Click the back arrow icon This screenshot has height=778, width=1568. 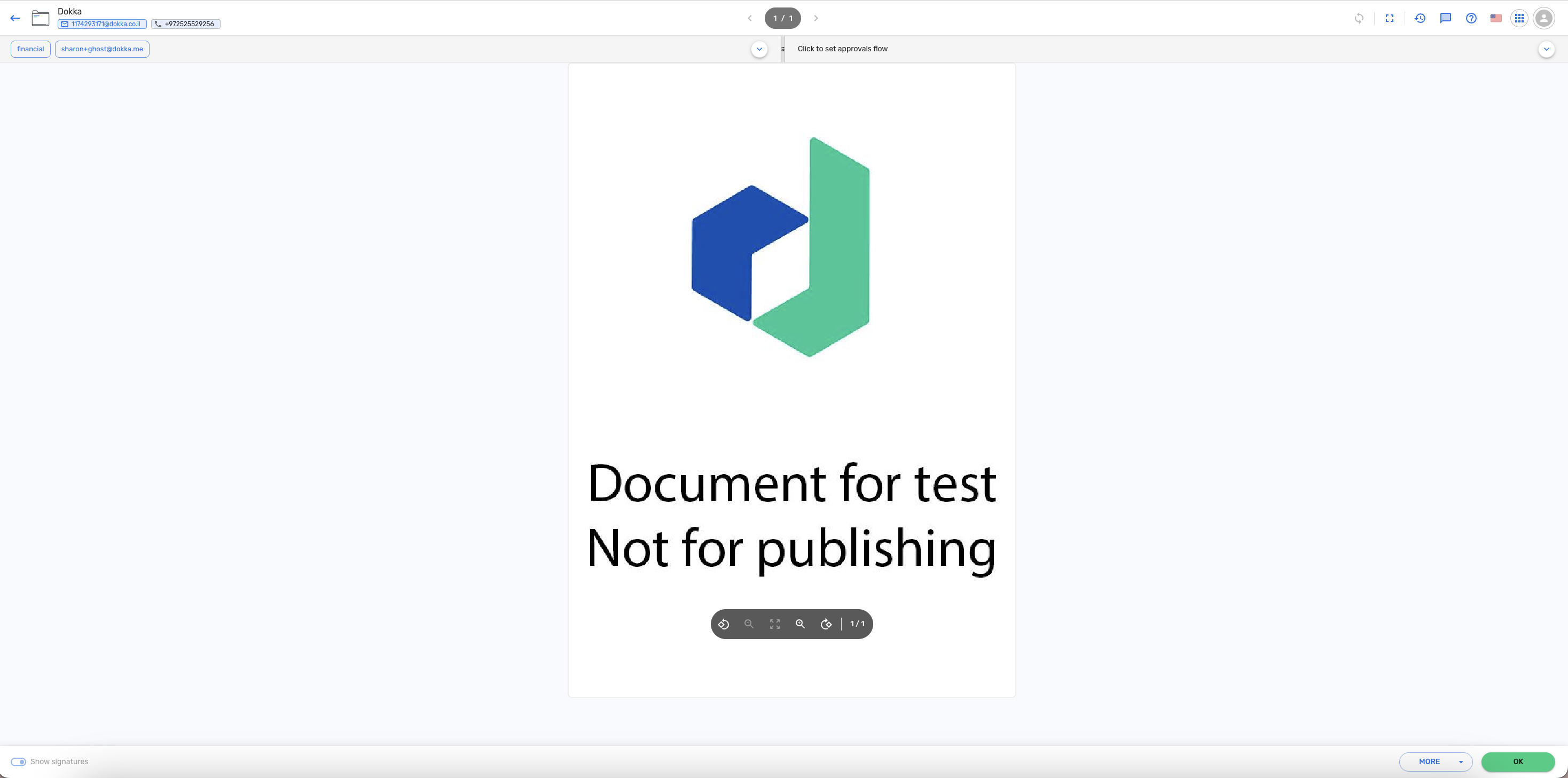[15, 18]
